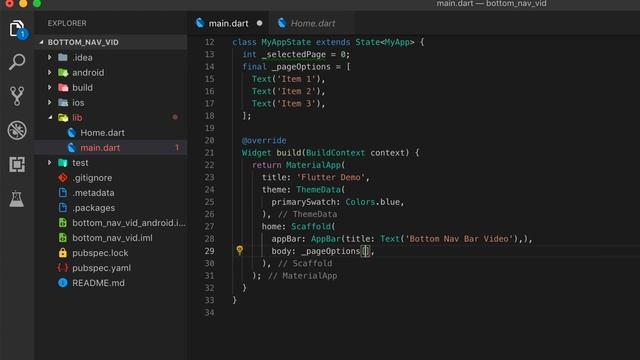
Task: Click the Dart icon on the Home.dart tab
Action: pos(282,23)
